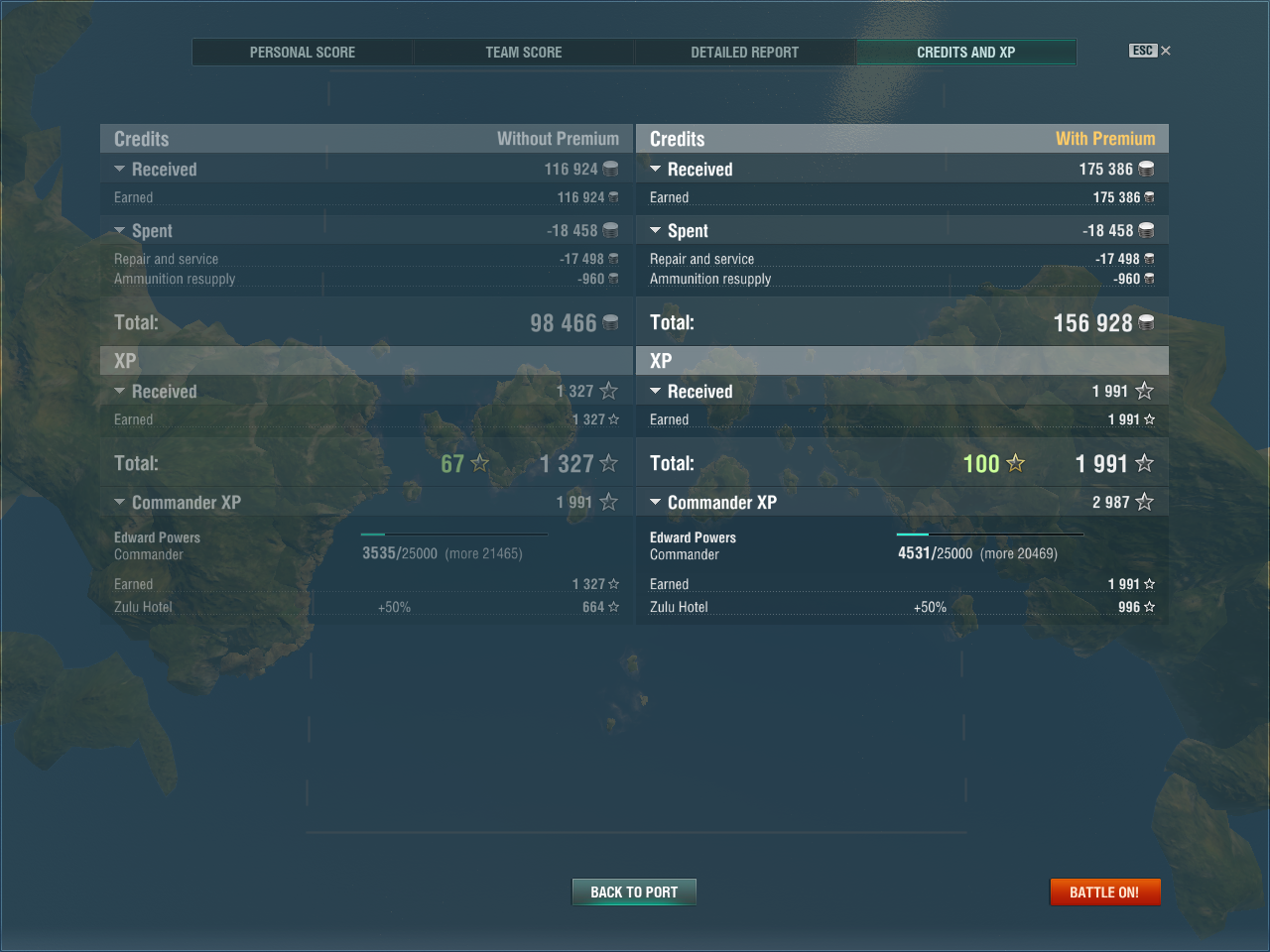
Task: Open the Detailed Report tab
Action: click(x=744, y=53)
